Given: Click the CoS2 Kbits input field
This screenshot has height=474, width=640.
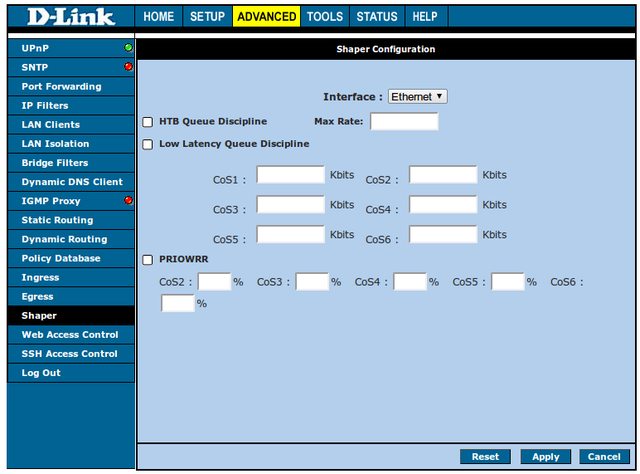Looking at the screenshot, I should click(443, 175).
